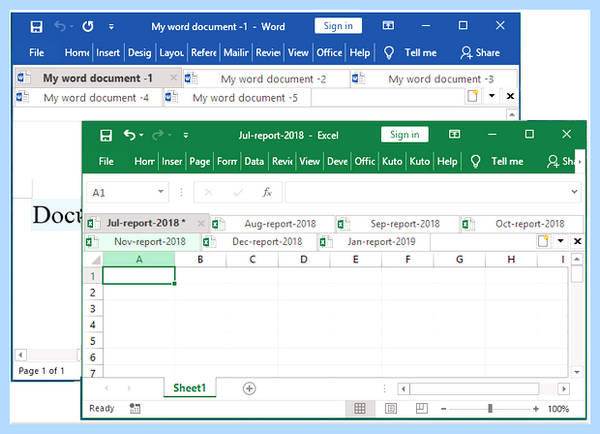Expand the Name Box dropdown arrow
600x434 pixels.
(x=161, y=191)
